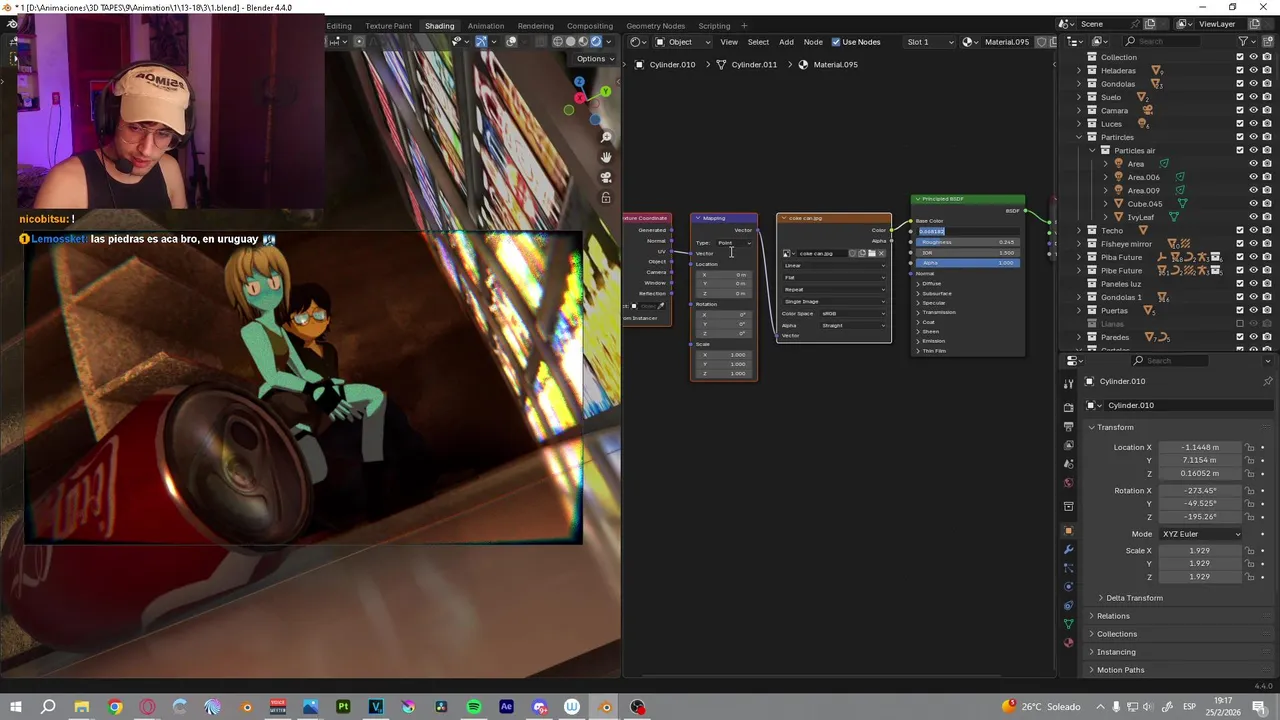Image resolution: width=1280 pixels, height=720 pixels.
Task: Toggle the viewport gizmo display button
Action: (481, 41)
